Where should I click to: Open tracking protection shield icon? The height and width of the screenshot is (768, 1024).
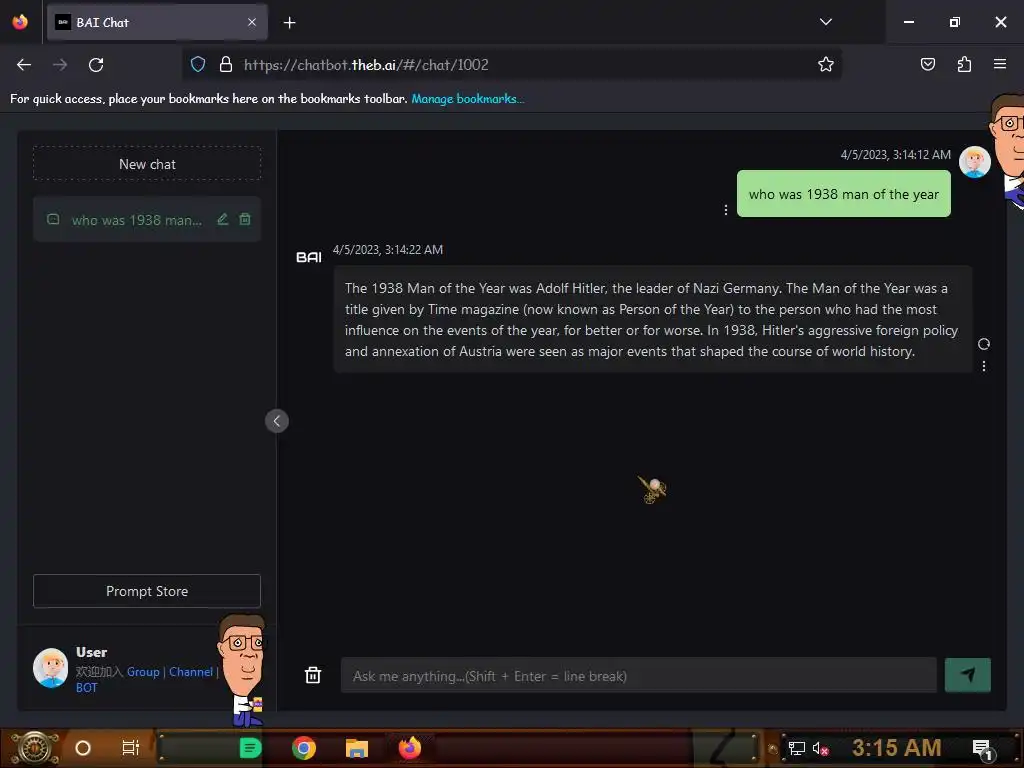coord(198,64)
